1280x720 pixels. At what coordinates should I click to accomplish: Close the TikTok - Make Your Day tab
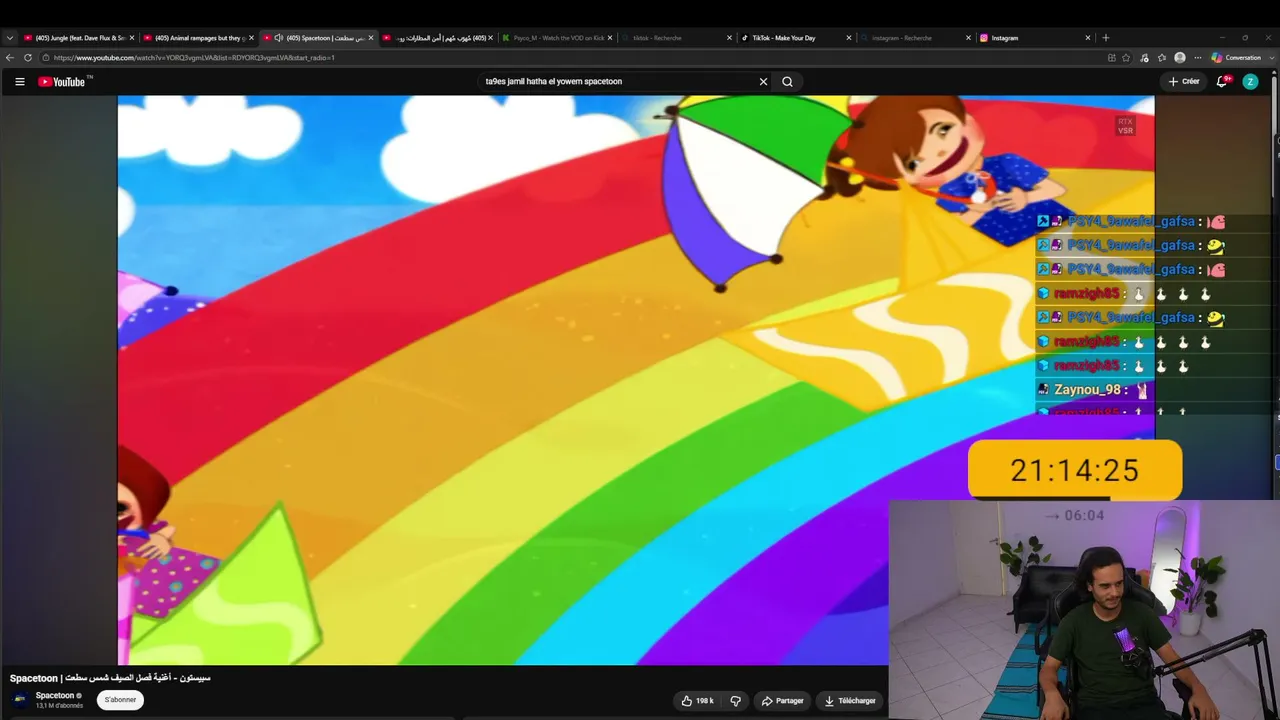tap(849, 38)
